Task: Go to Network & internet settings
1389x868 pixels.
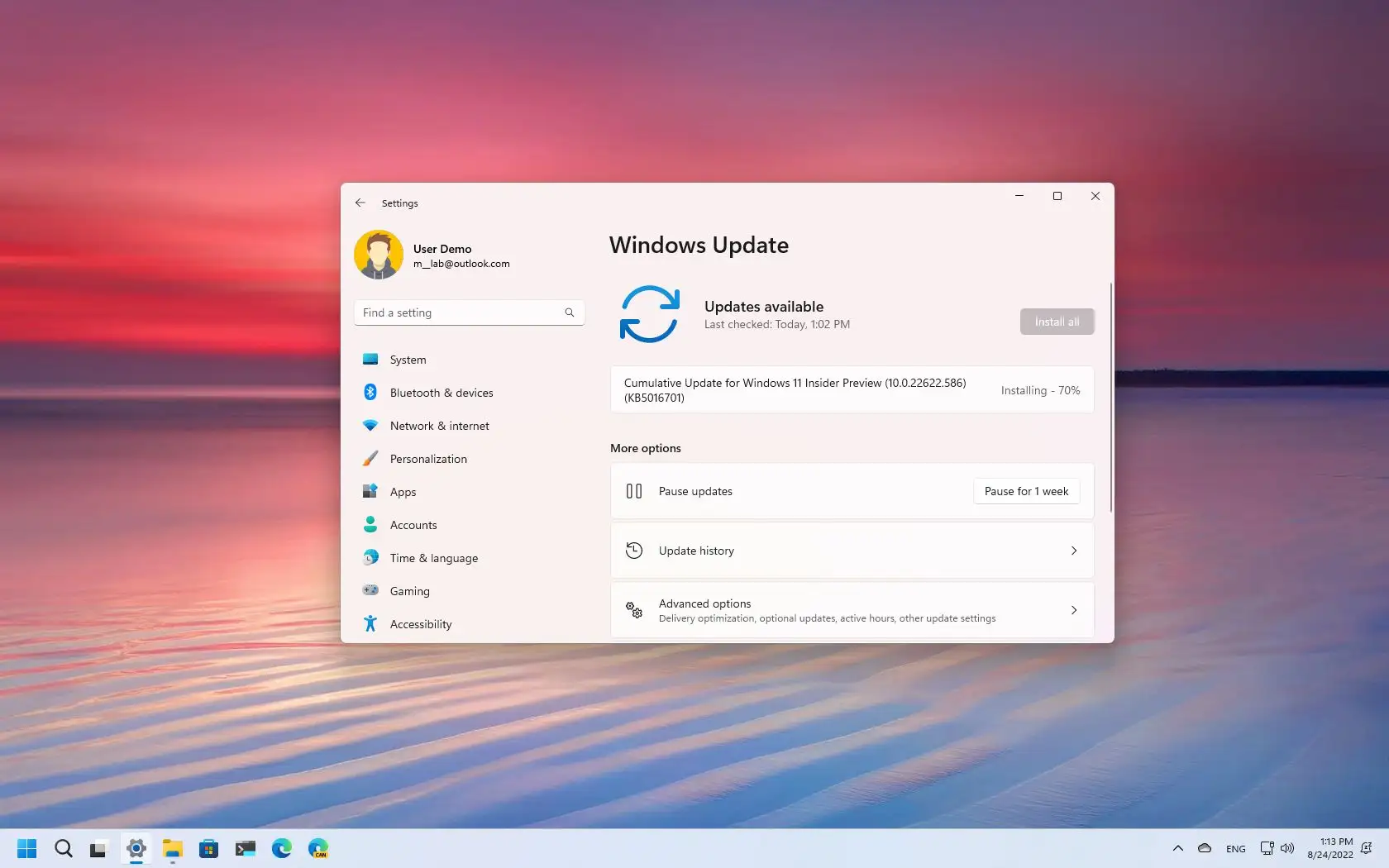Action: coord(470,426)
